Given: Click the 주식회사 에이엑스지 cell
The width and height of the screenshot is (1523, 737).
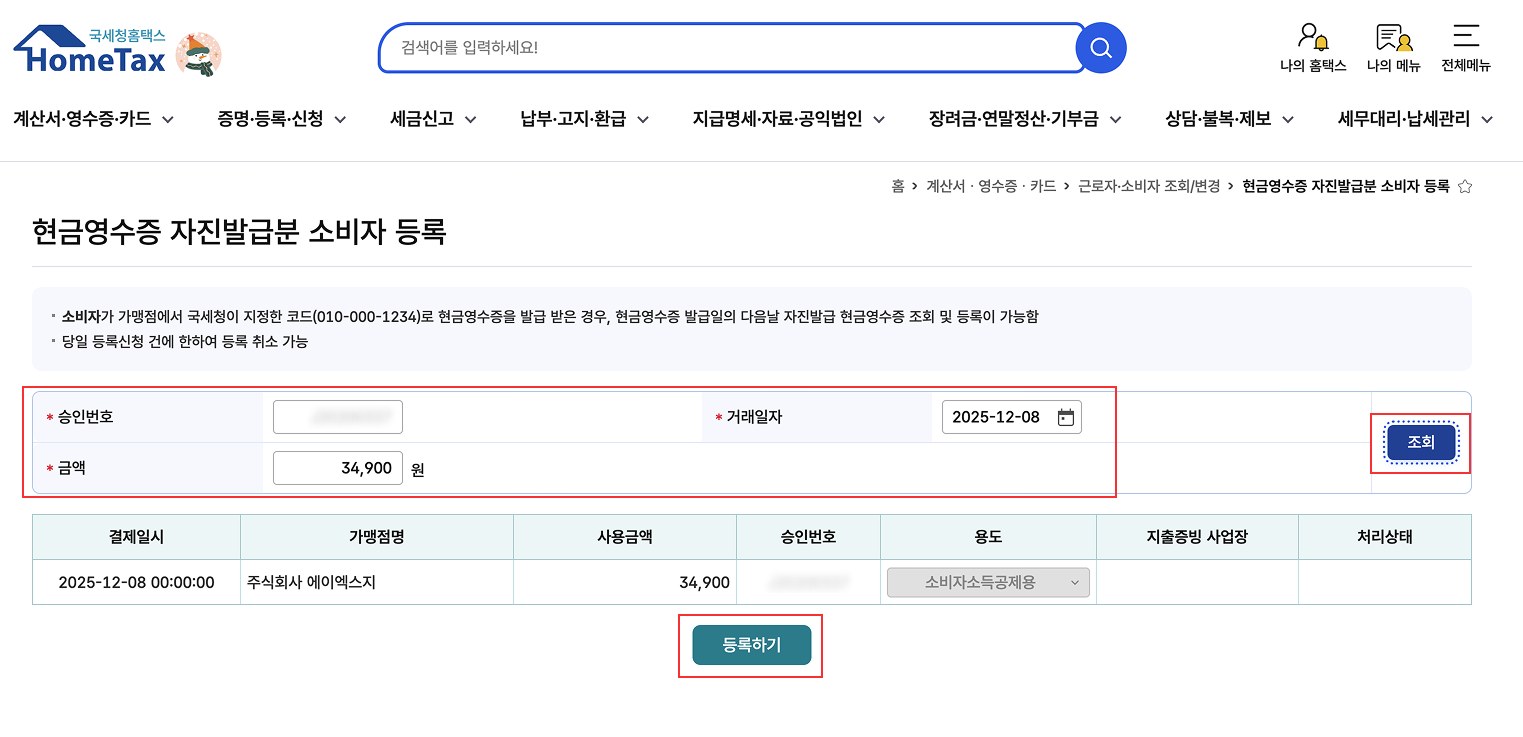Looking at the screenshot, I should (x=376, y=582).
